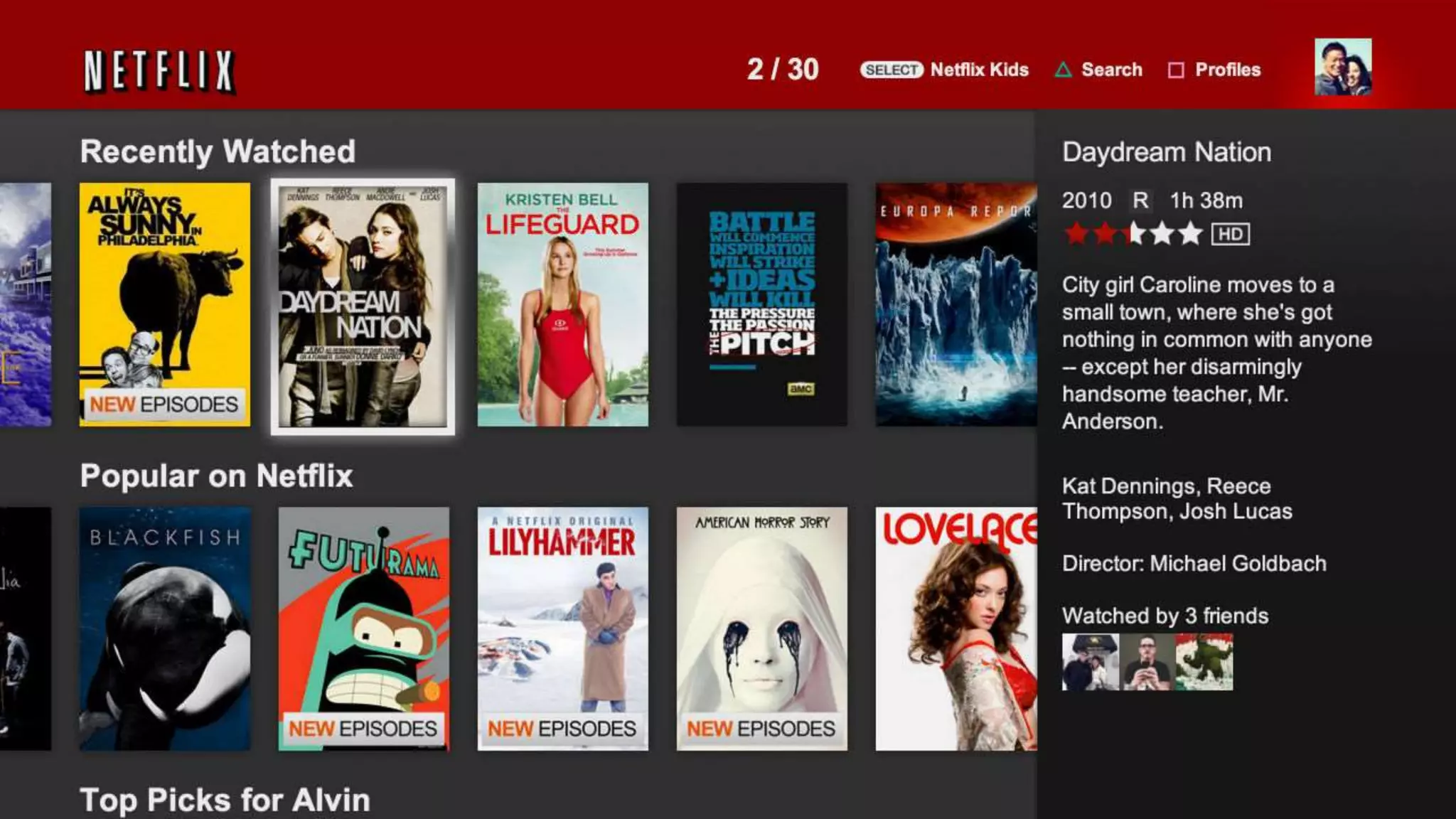Switch to Netflix Kids via SELECT
1456x819 pixels.
892,70
